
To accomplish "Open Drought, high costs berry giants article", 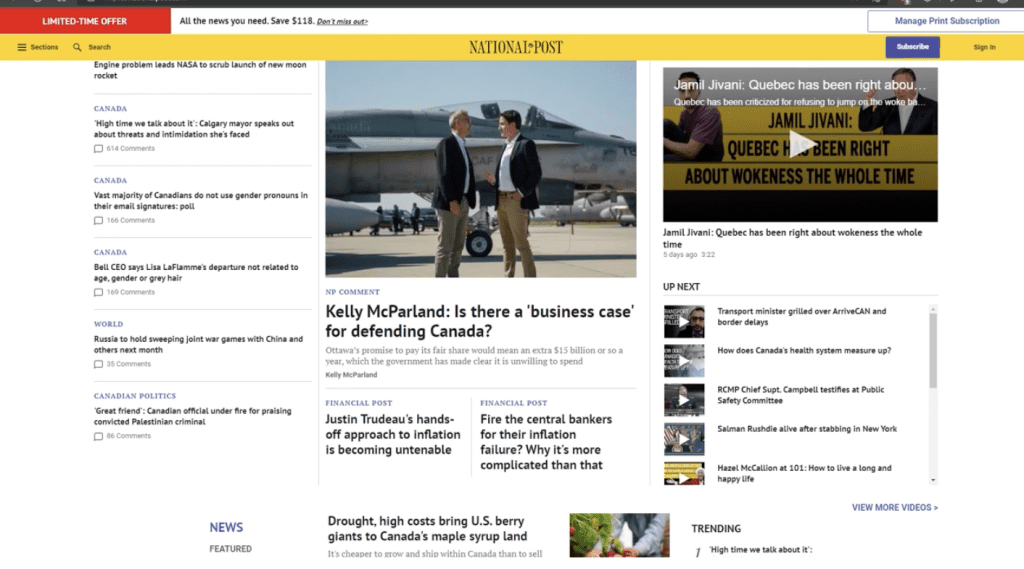I will coord(427,528).
